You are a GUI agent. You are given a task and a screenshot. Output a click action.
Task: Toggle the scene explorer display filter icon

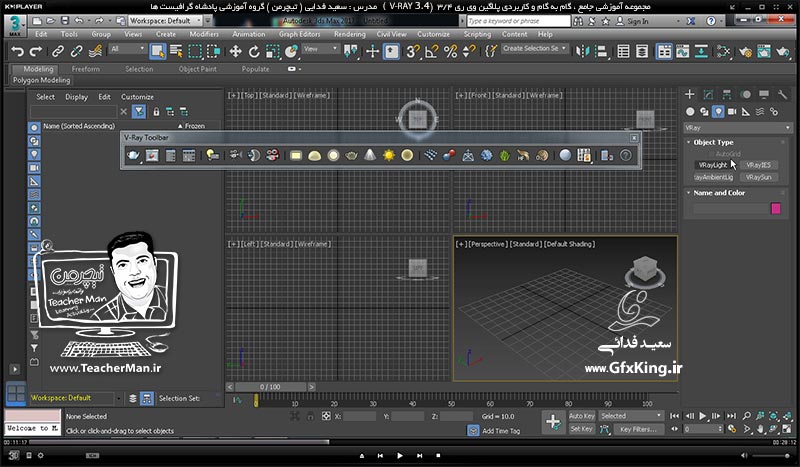(139, 111)
